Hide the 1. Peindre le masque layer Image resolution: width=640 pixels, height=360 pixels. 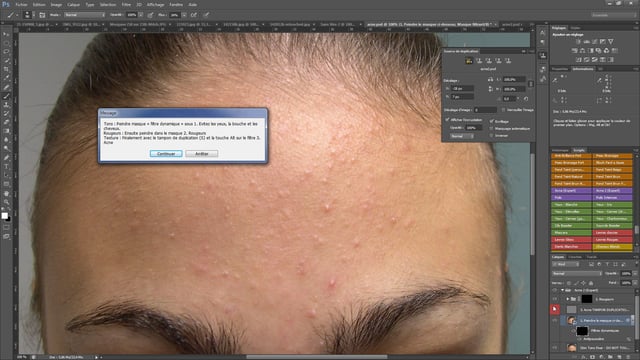point(554,320)
